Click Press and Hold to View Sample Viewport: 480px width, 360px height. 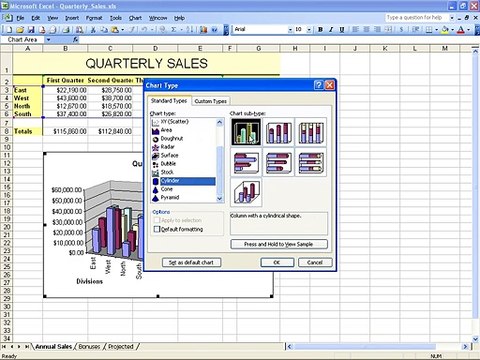click(x=279, y=244)
